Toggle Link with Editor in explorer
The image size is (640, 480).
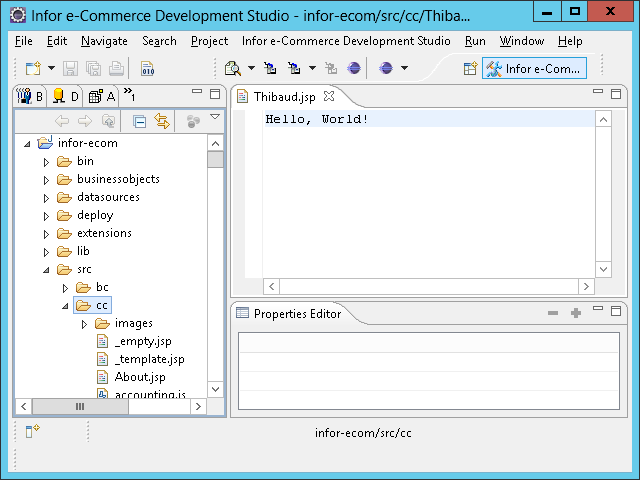click(161, 121)
